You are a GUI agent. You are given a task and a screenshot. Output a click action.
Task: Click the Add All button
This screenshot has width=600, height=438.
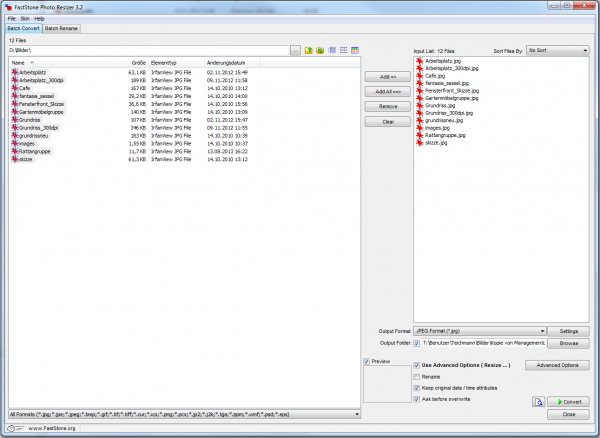(x=386, y=91)
